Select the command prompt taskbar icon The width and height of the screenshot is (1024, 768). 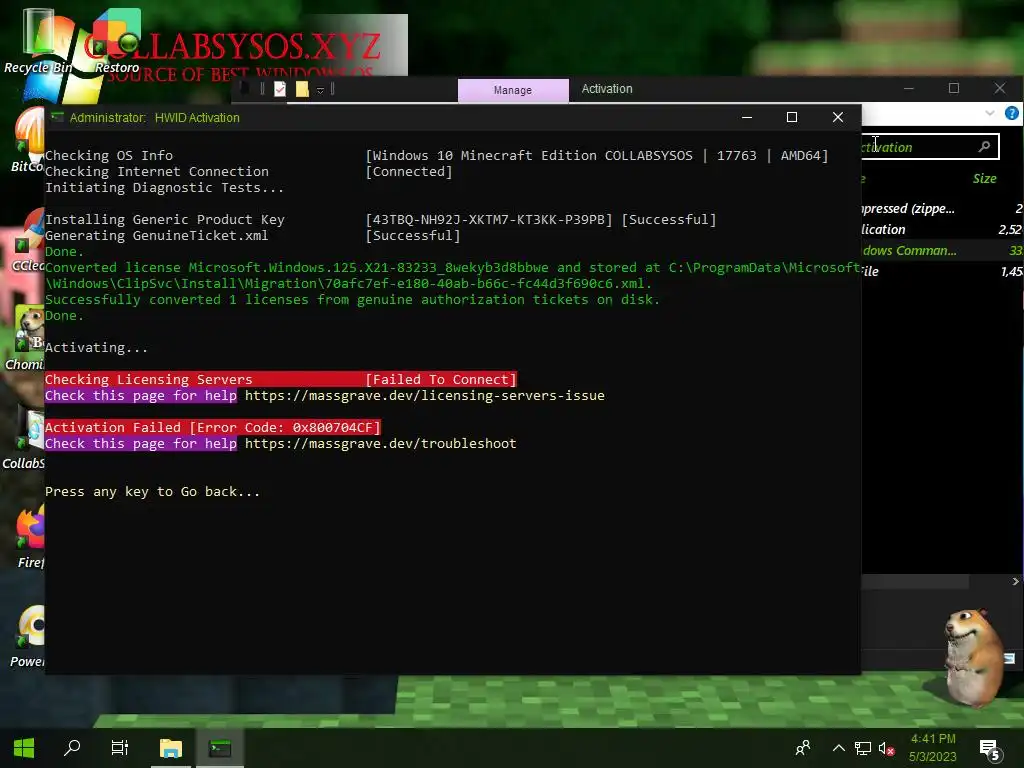click(219, 748)
